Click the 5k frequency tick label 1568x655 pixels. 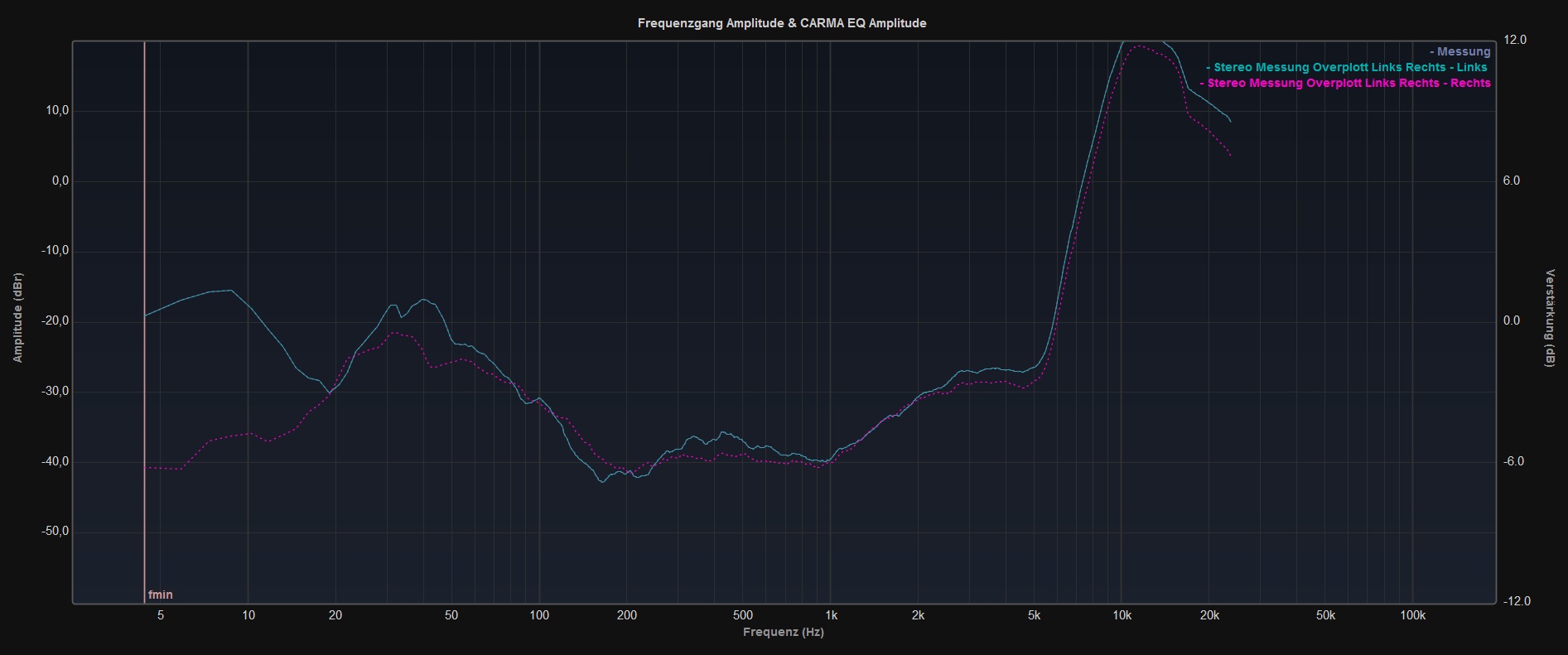coord(1034,615)
